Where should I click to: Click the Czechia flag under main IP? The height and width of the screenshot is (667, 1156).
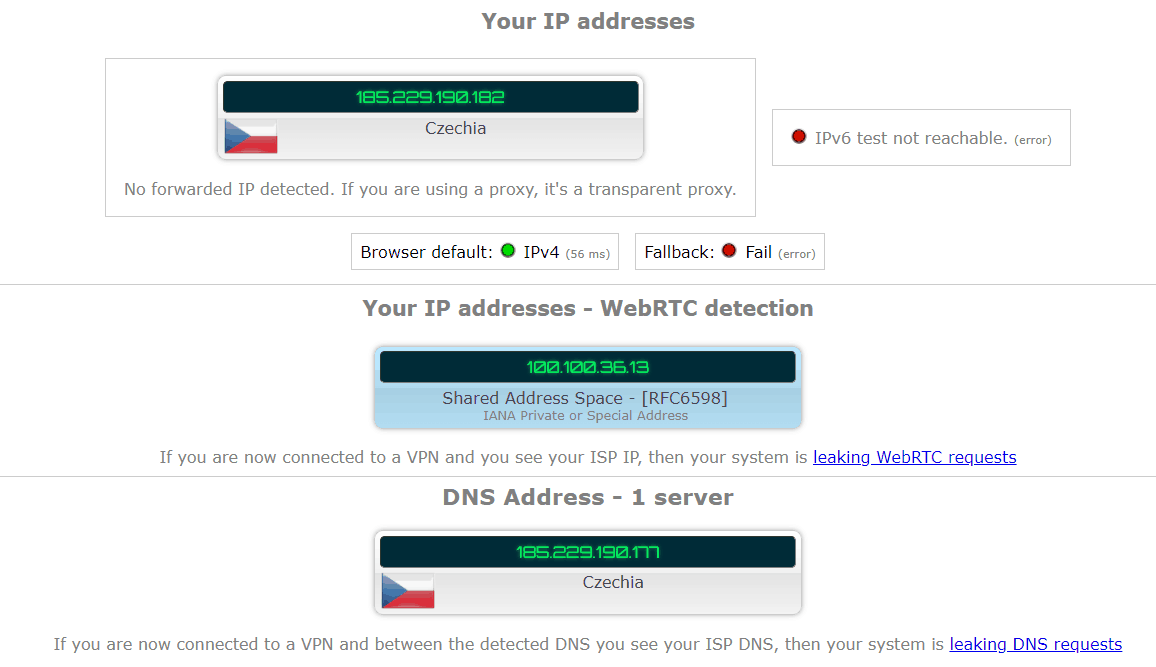(251, 136)
